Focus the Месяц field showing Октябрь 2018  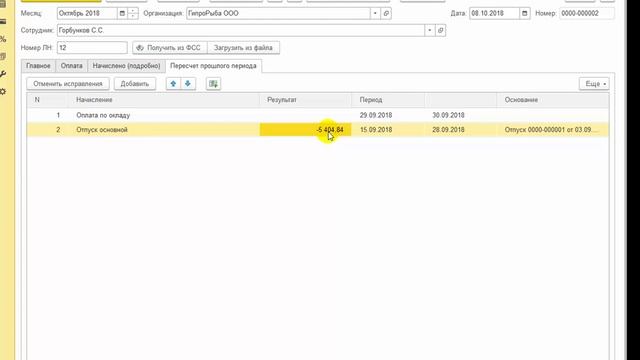pyautogui.click(x=87, y=13)
